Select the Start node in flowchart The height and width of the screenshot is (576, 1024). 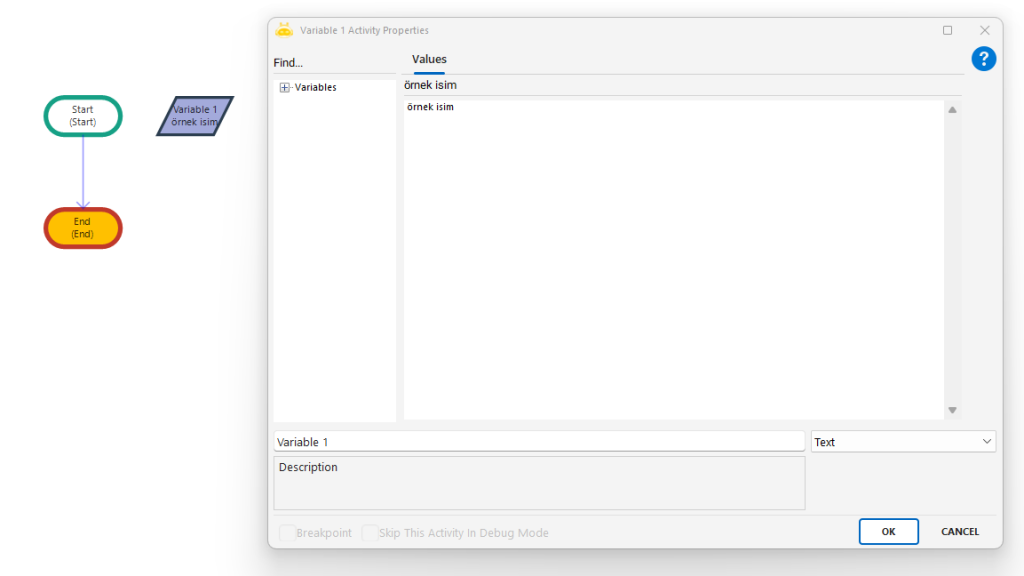[x=83, y=116]
